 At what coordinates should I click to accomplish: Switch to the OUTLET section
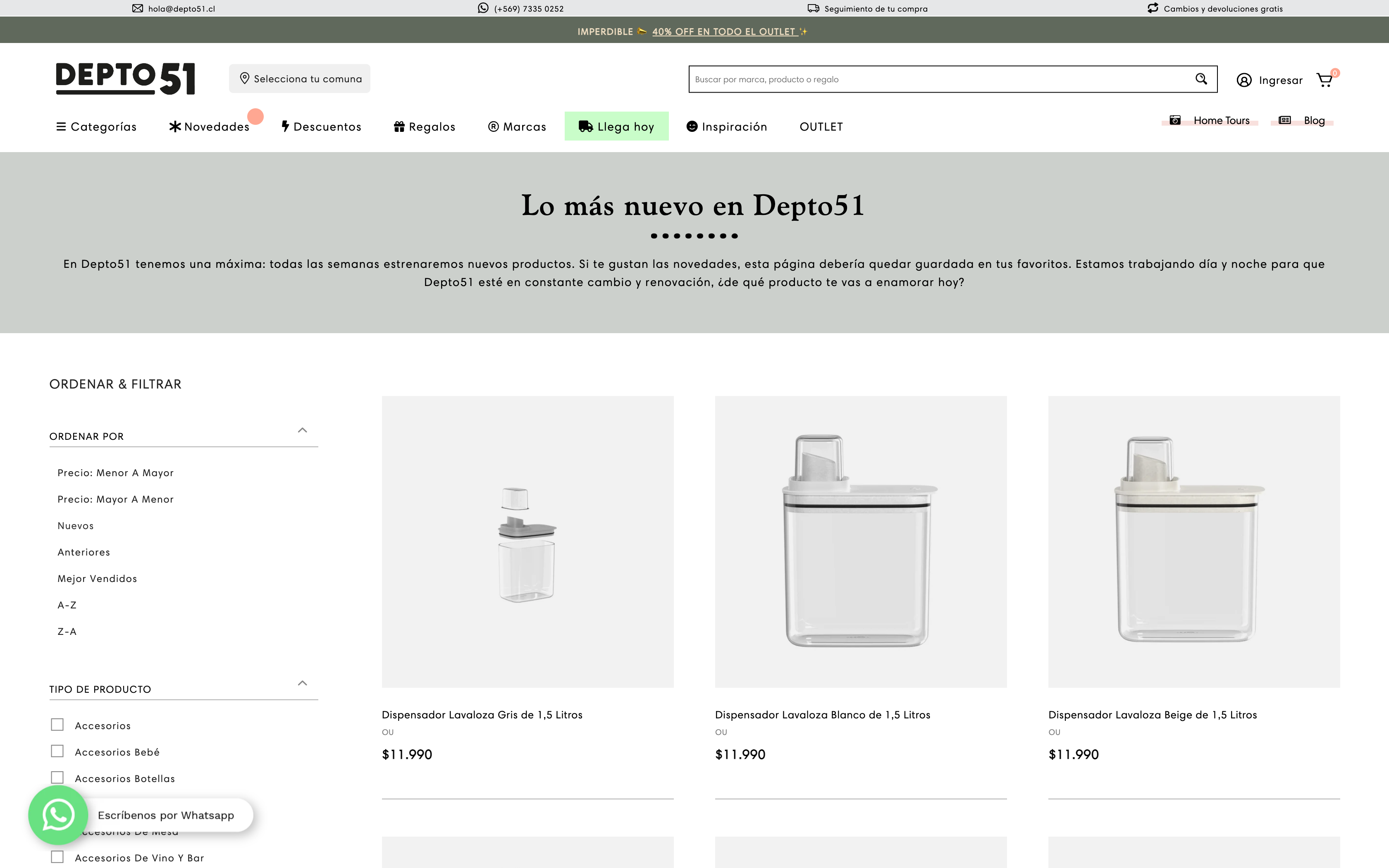(821, 126)
